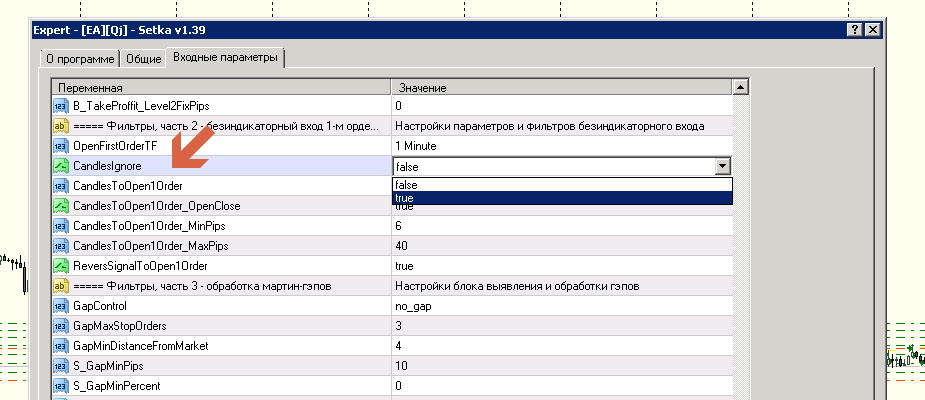The width and height of the screenshot is (925, 400).
Task: Click the integer icon beside OpenFirstOrderTF
Action: 61,146
